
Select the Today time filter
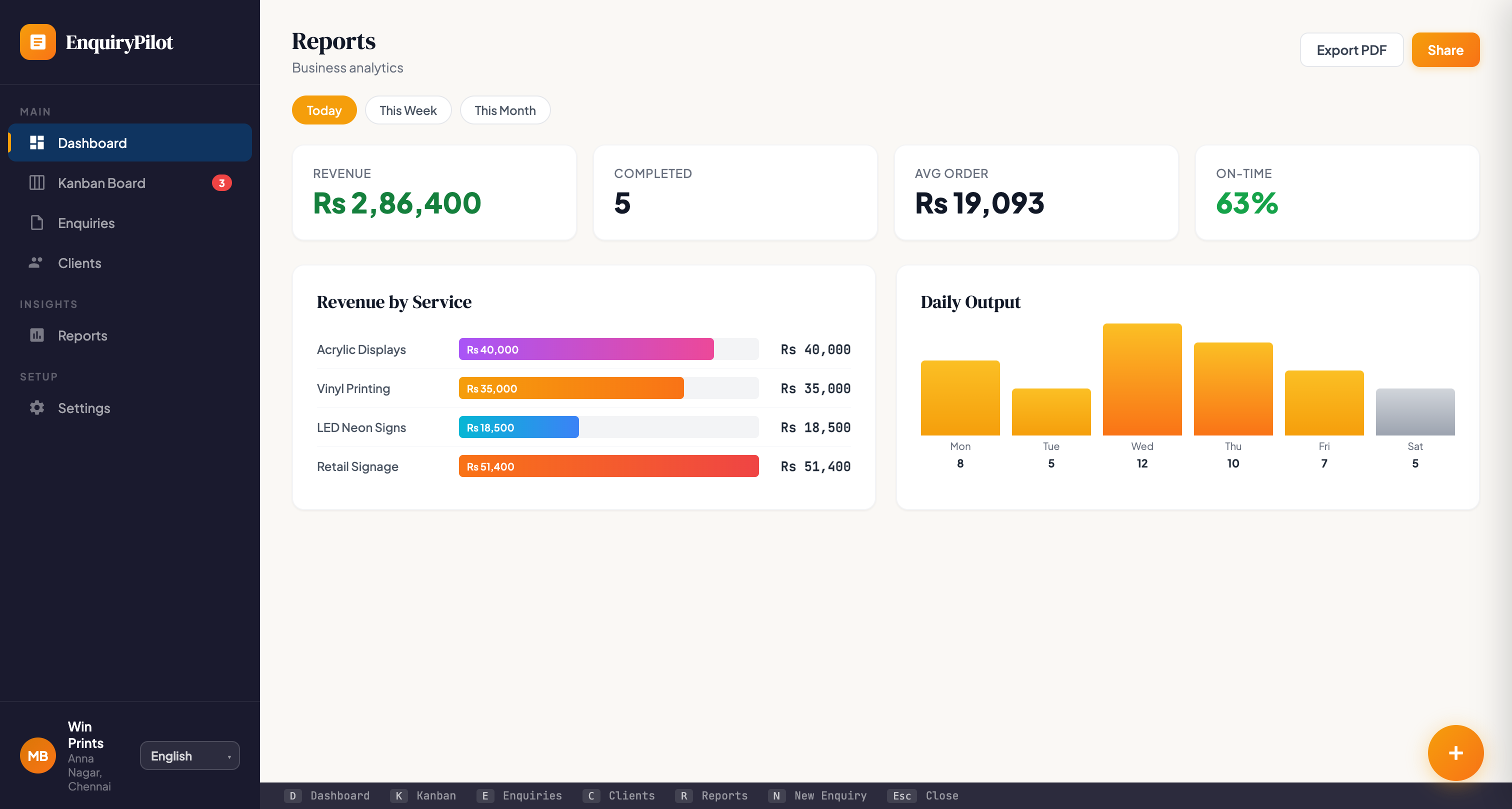tap(323, 110)
